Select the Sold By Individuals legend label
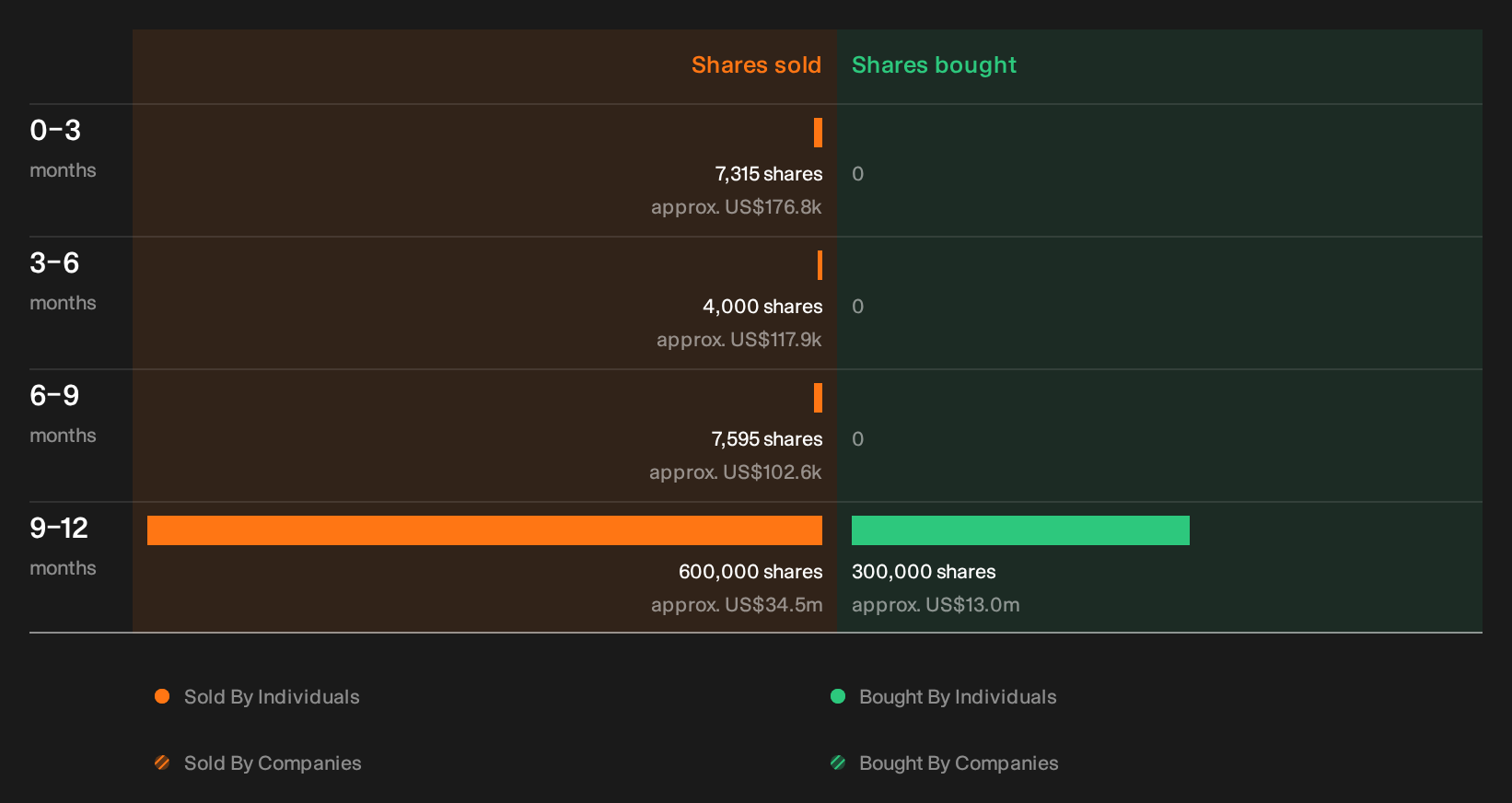1512x803 pixels. pyautogui.click(x=272, y=697)
